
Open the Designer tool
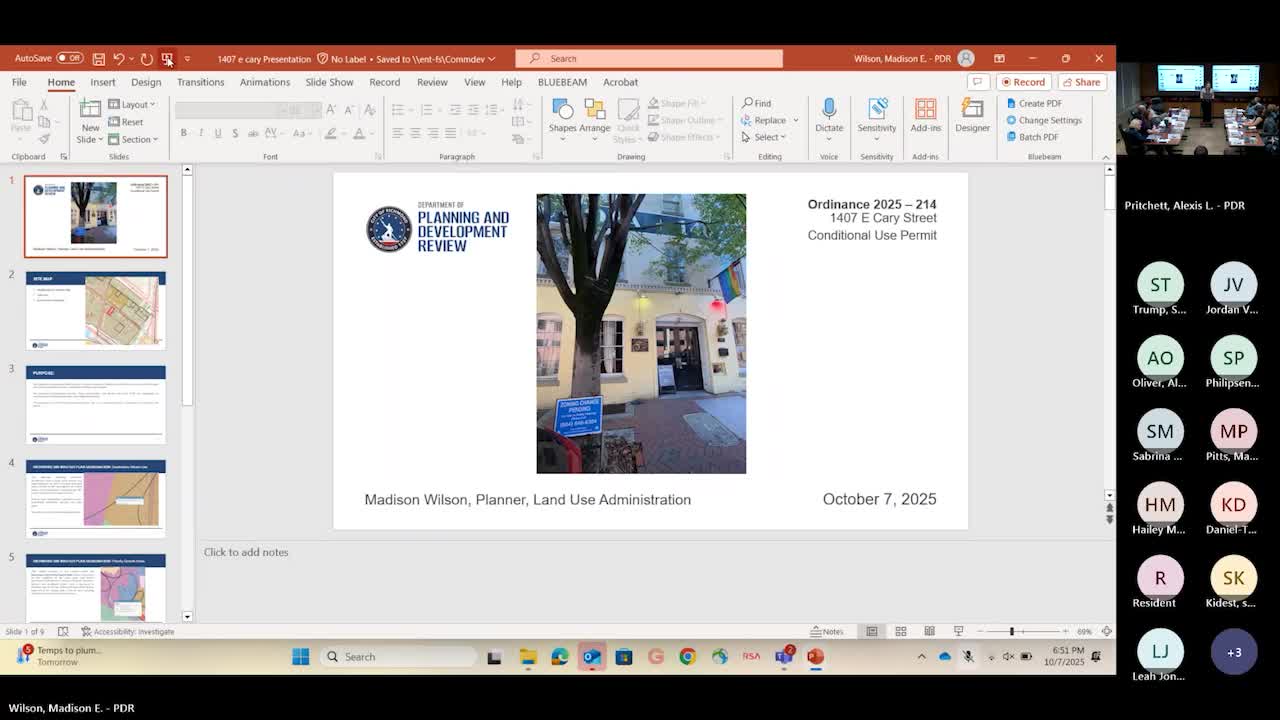[972, 115]
